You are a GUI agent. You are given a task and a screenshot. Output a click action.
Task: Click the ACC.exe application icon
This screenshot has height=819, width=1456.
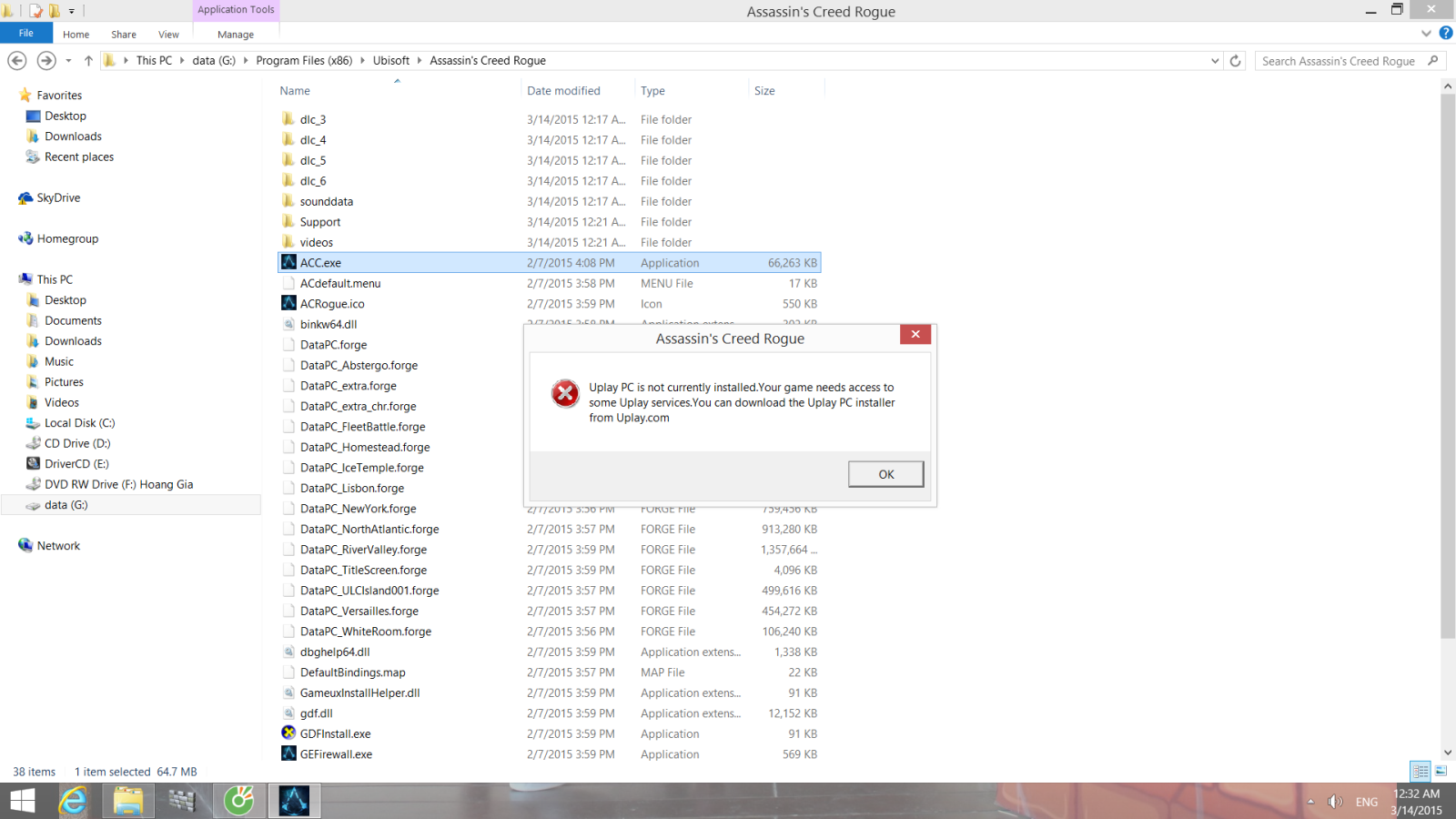click(288, 262)
